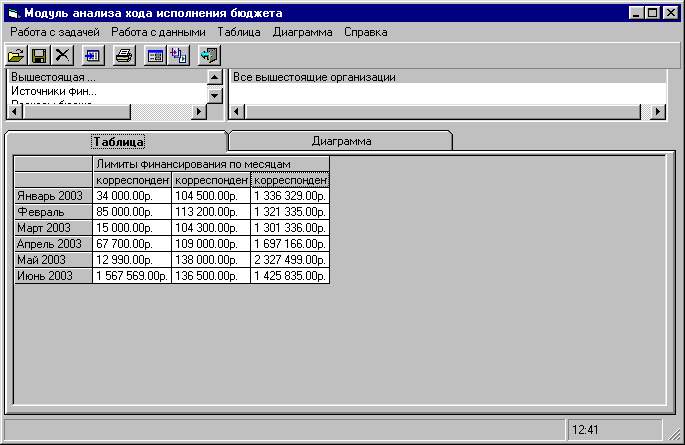685x445 pixels.
Task: Select the Апрель 2003 row header
Action: point(53,244)
